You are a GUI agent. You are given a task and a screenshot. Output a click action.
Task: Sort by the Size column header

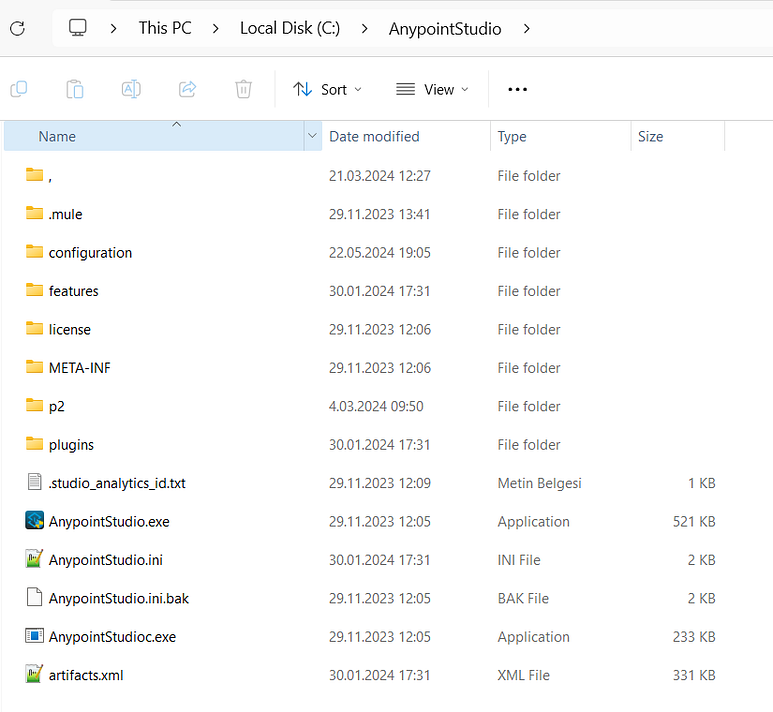coord(678,136)
